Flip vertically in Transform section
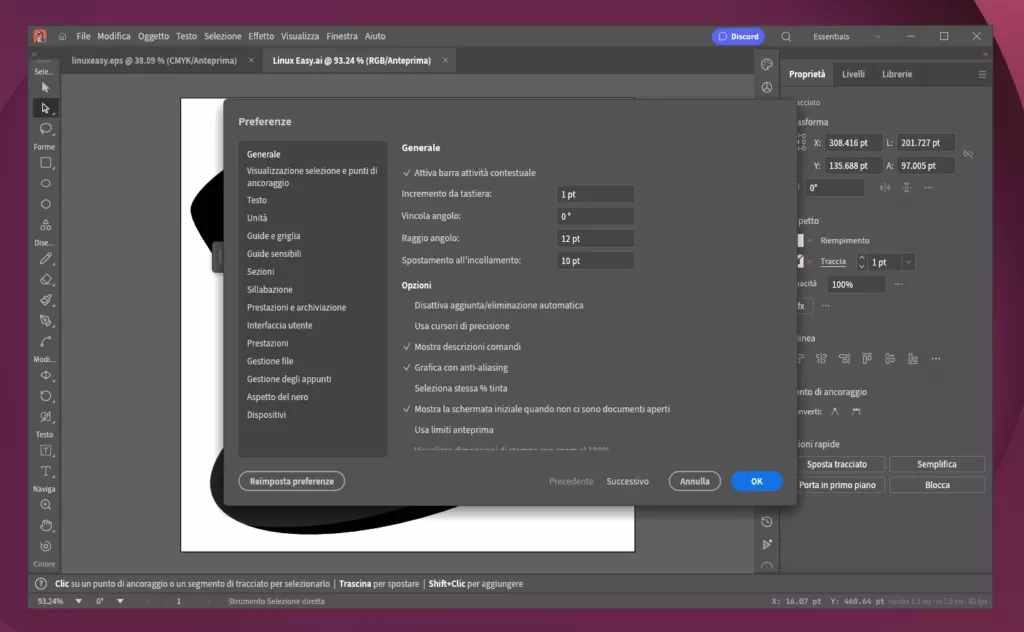The image size is (1024, 632). click(906, 188)
